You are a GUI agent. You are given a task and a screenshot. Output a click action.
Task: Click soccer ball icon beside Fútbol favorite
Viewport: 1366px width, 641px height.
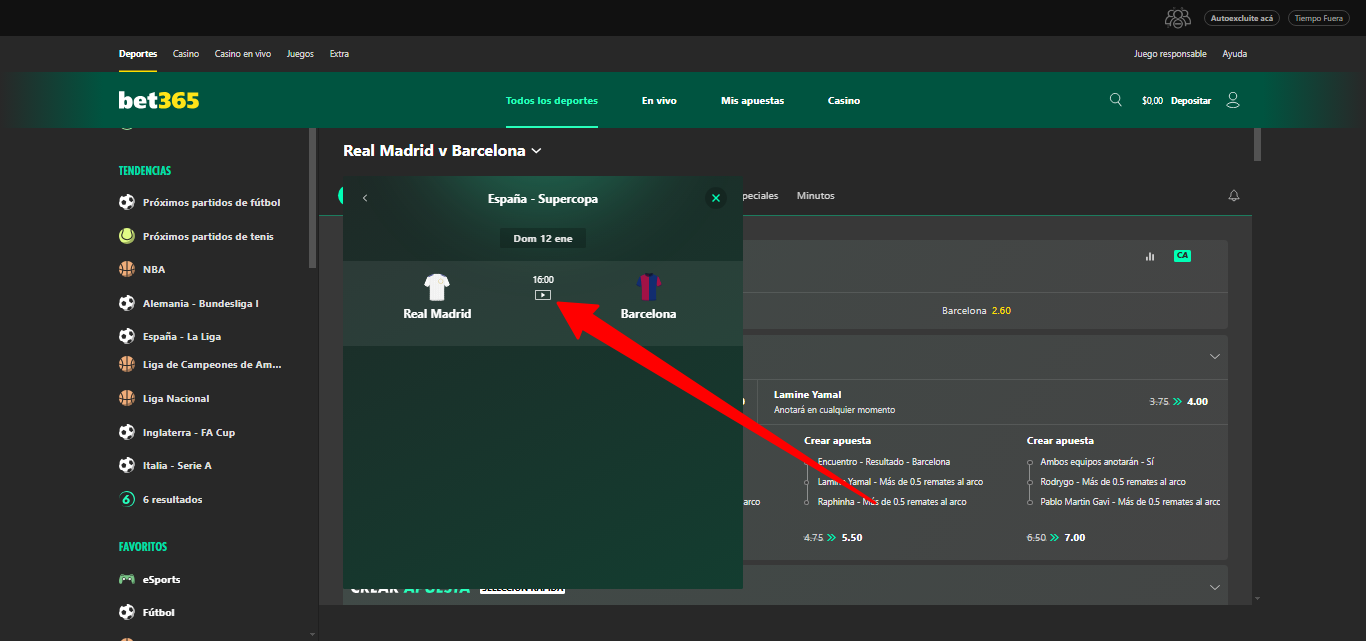pyautogui.click(x=127, y=612)
